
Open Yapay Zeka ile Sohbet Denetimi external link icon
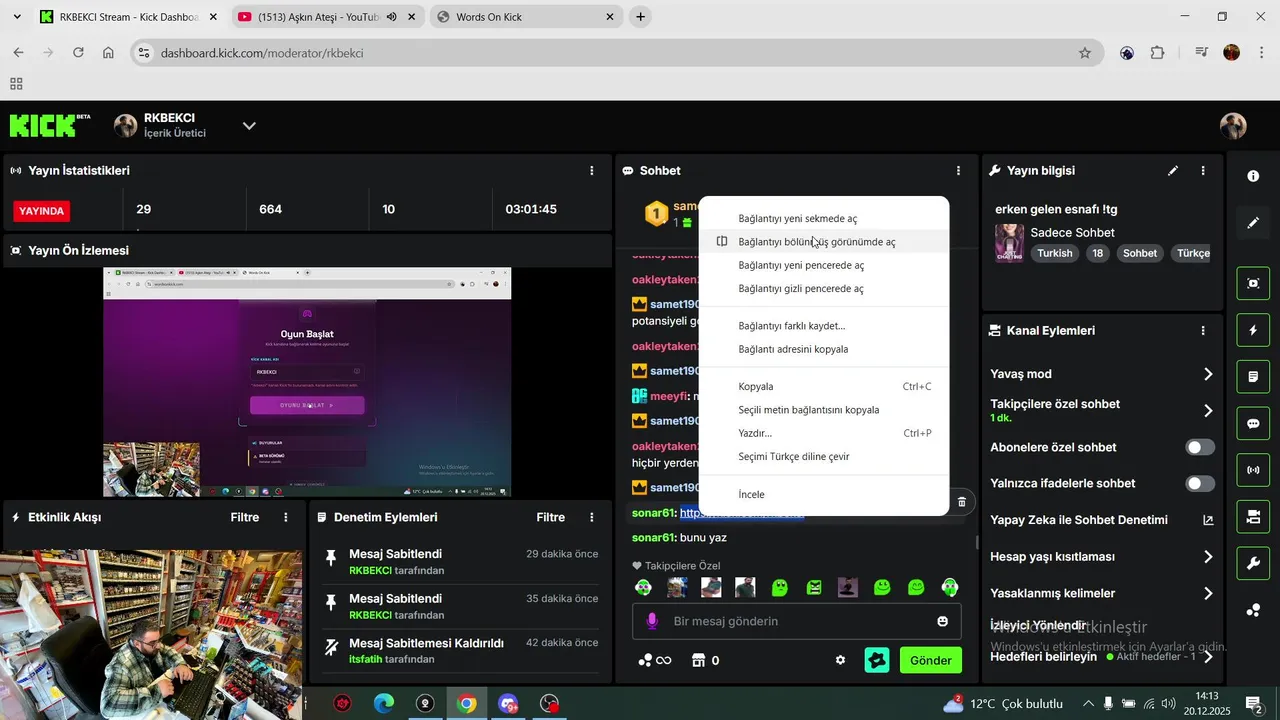(x=1208, y=520)
